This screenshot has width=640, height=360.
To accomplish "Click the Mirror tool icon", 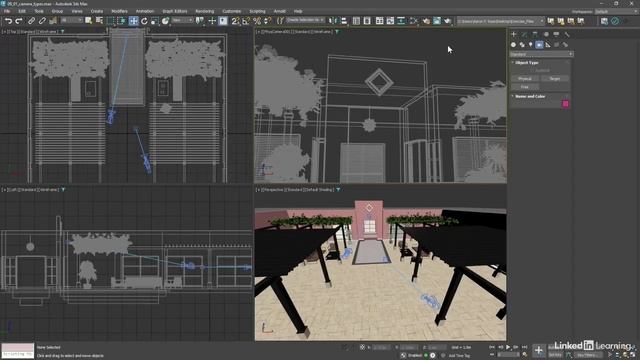I will (x=333, y=21).
